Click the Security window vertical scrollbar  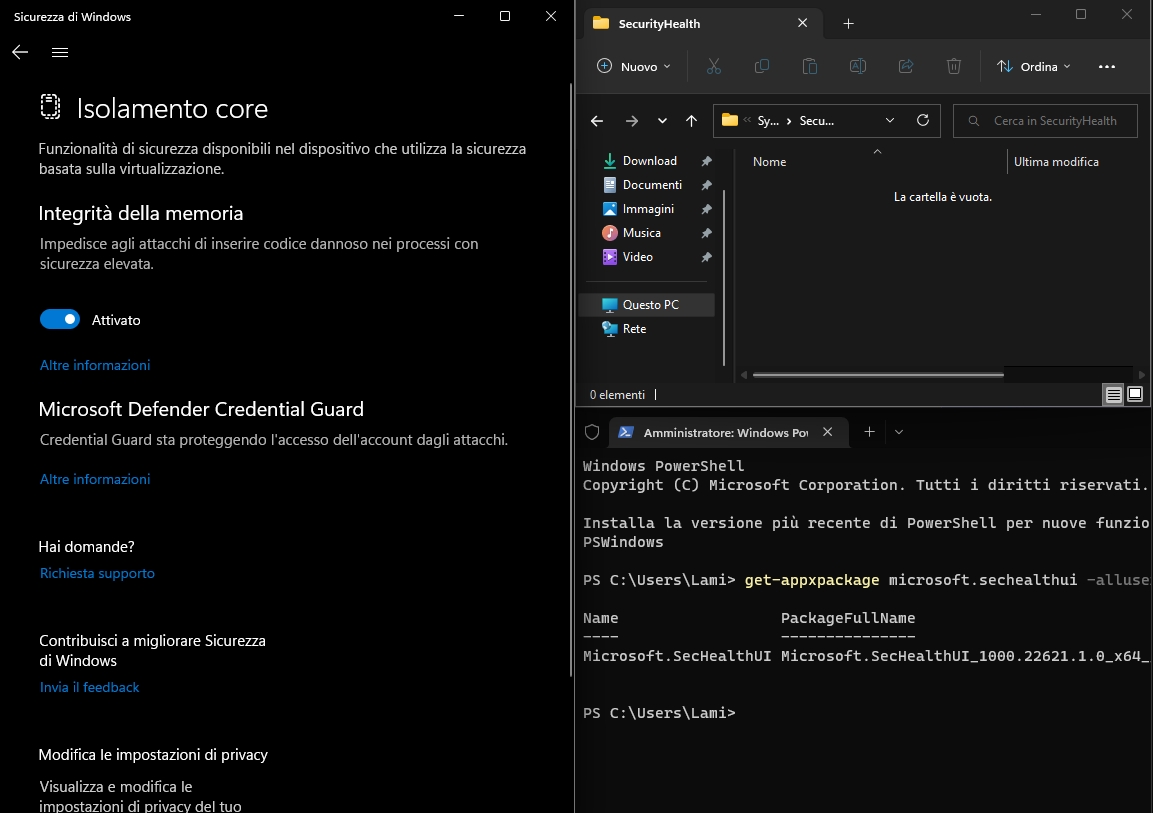pyautogui.click(x=571, y=379)
